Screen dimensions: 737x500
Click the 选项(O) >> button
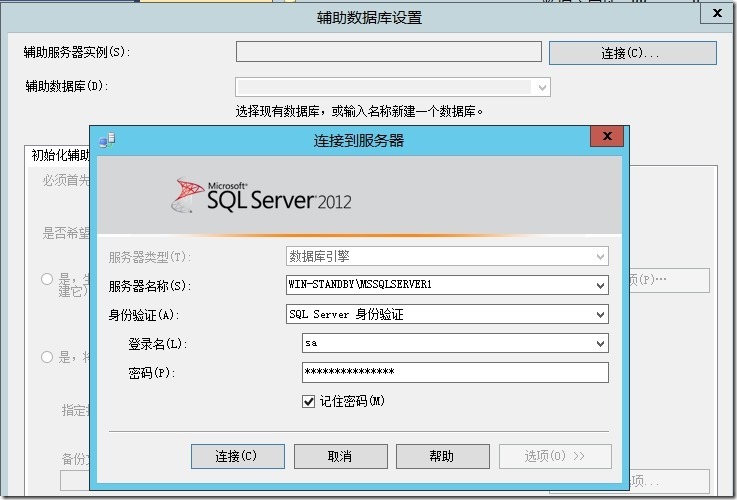554,456
